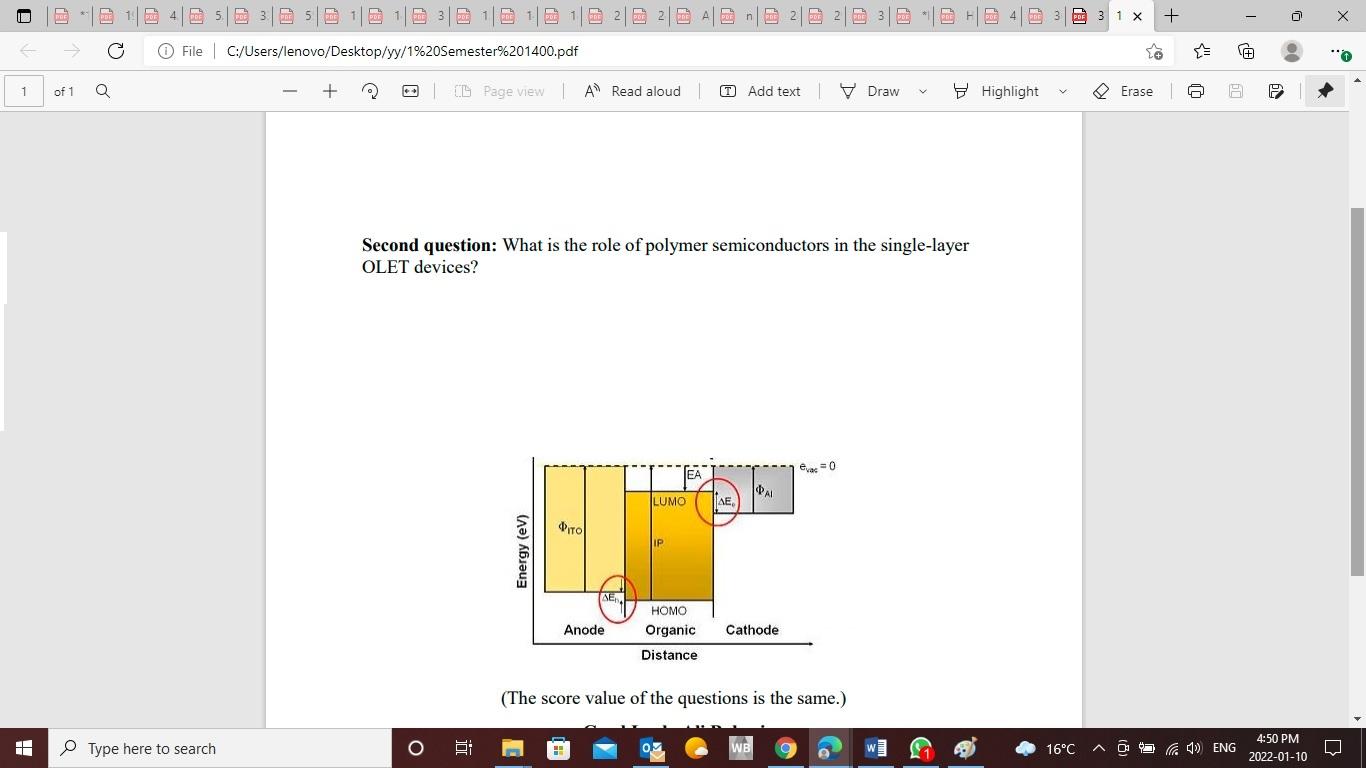Rotate the PDF page
The height and width of the screenshot is (768, 1366).
(x=369, y=91)
